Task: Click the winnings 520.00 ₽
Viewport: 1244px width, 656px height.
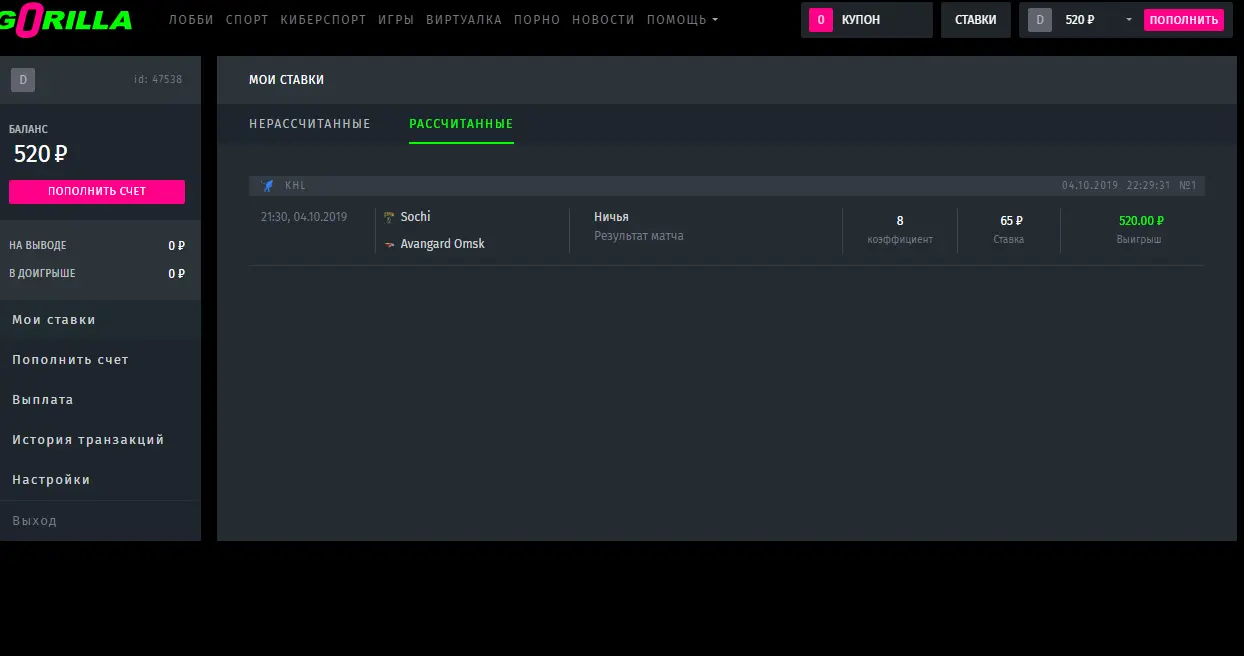Action: tap(1141, 221)
